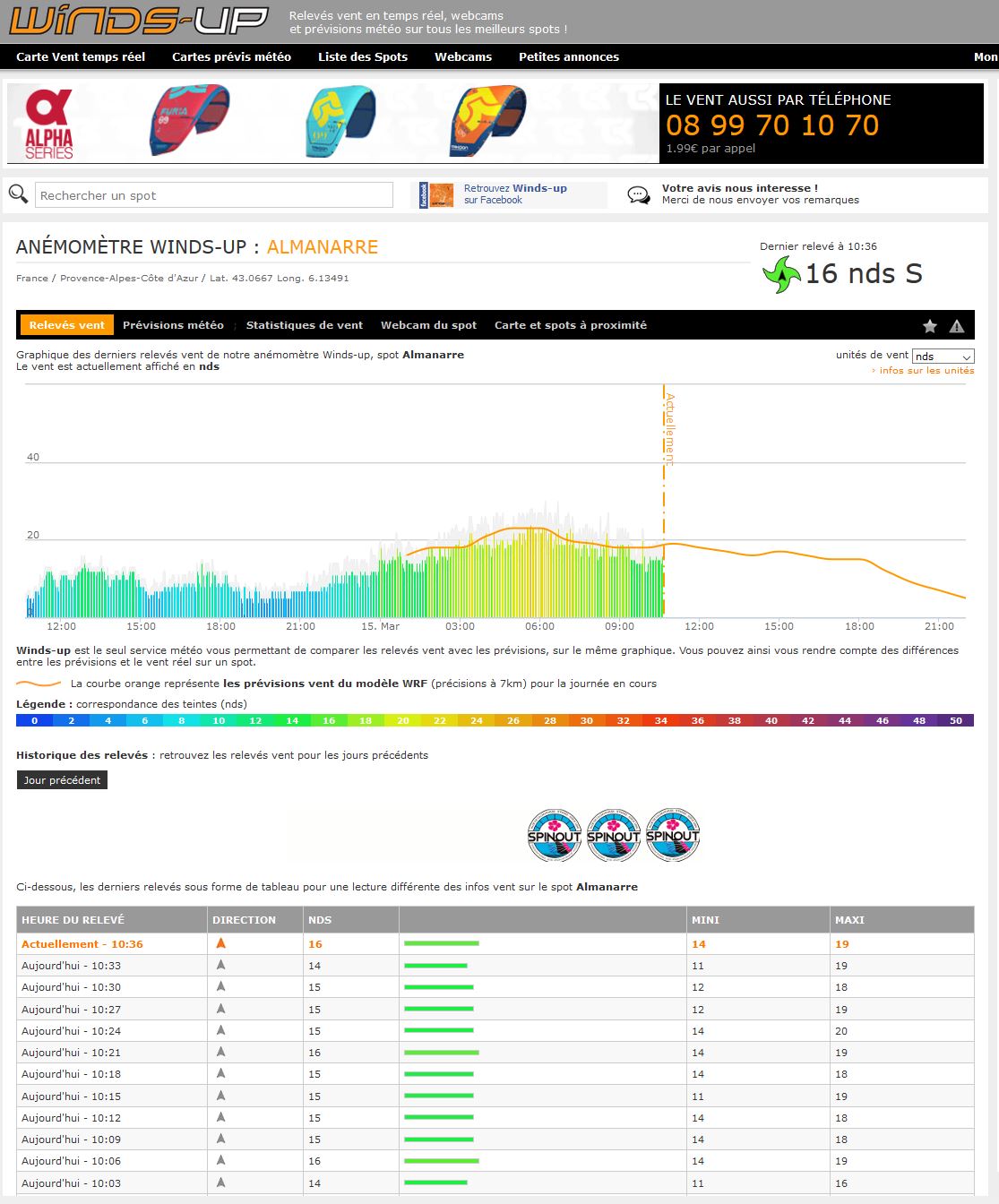
Task: Open Carte et spots à proximité tab
Action: 571,325
